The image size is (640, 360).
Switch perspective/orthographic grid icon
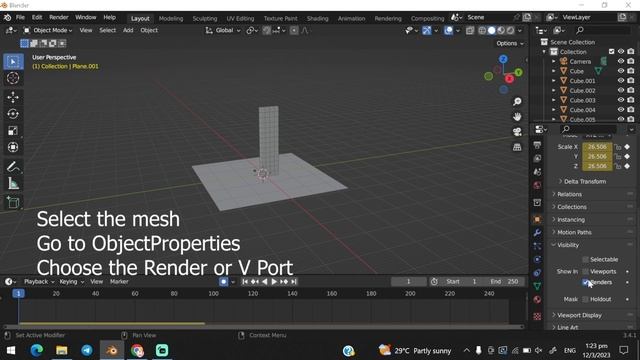pos(517,147)
